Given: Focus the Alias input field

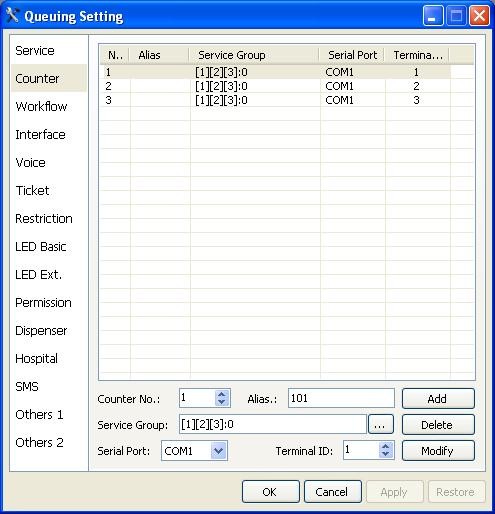Looking at the screenshot, I should click(341, 398).
